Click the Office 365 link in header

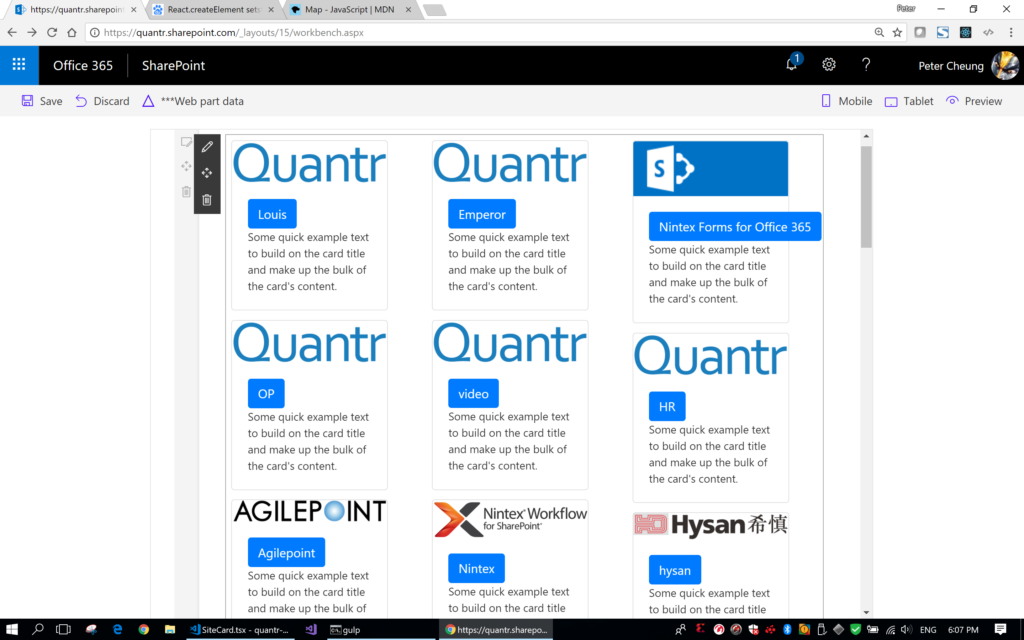[x=83, y=65]
